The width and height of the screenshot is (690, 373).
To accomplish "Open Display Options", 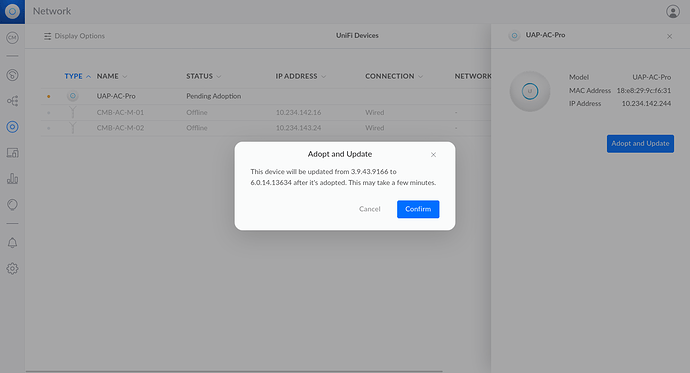I will point(74,36).
